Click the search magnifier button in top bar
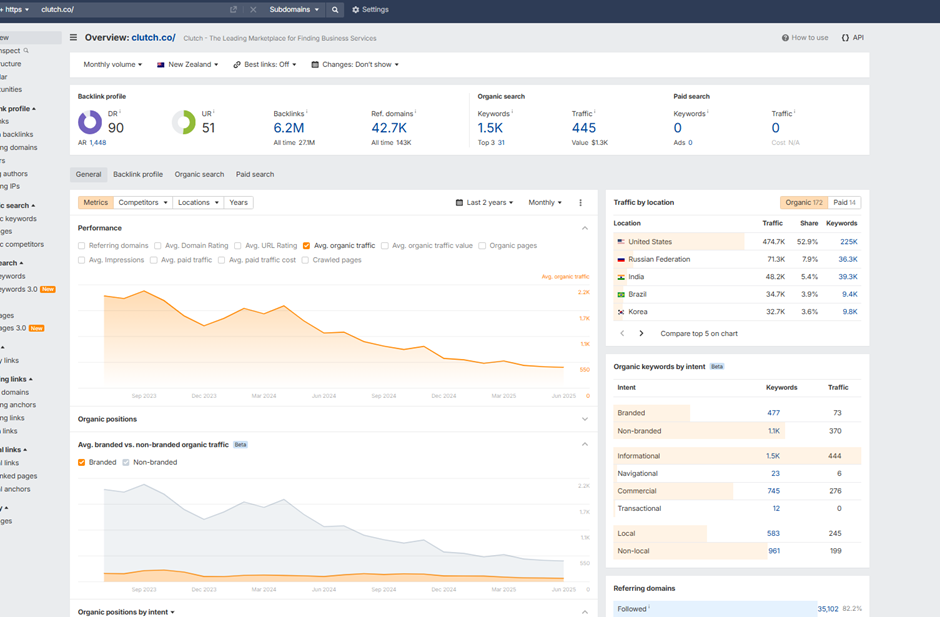 point(335,10)
